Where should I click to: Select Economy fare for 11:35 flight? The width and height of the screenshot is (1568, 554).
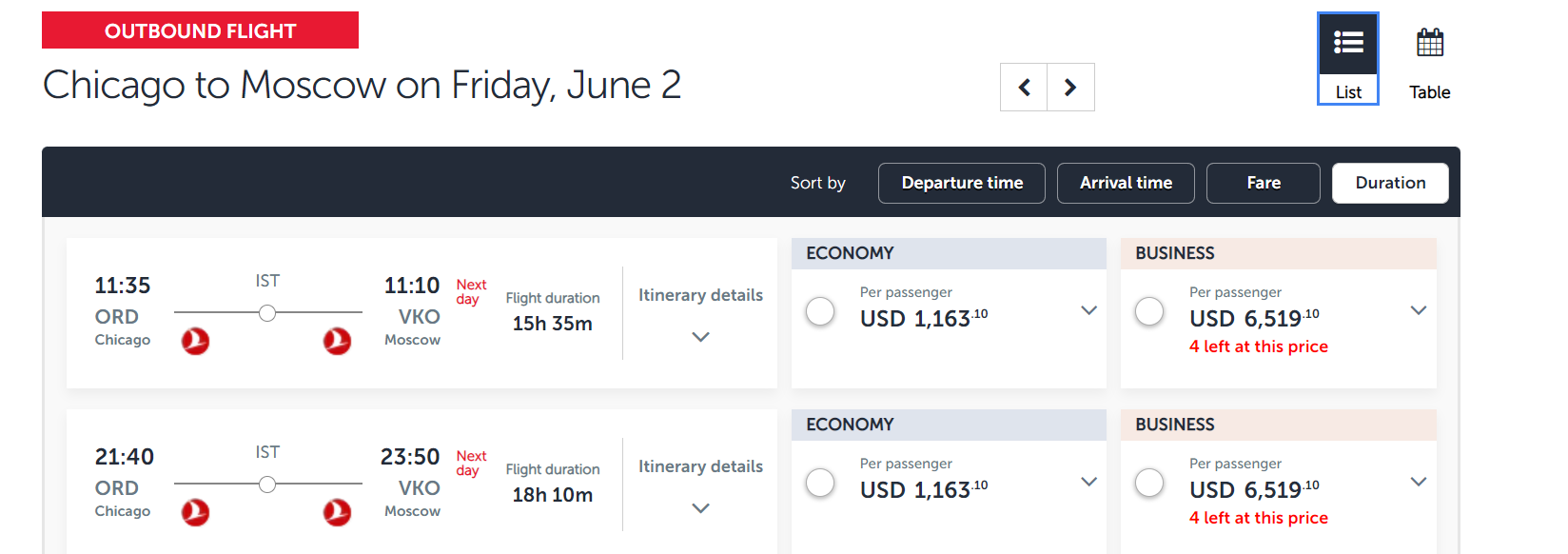pyautogui.click(x=820, y=311)
